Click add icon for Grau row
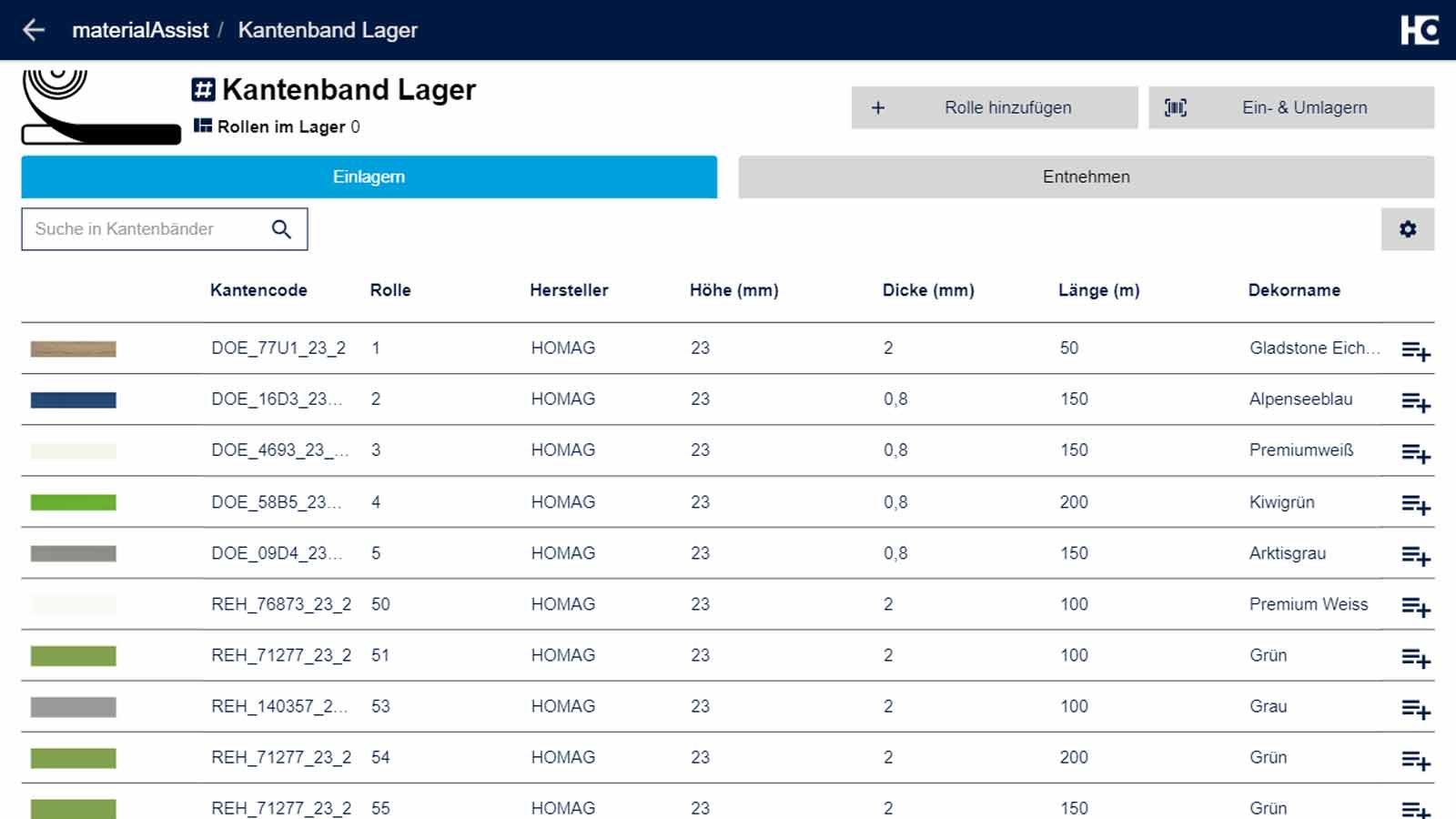Image resolution: width=1456 pixels, height=819 pixels. coord(1415,708)
